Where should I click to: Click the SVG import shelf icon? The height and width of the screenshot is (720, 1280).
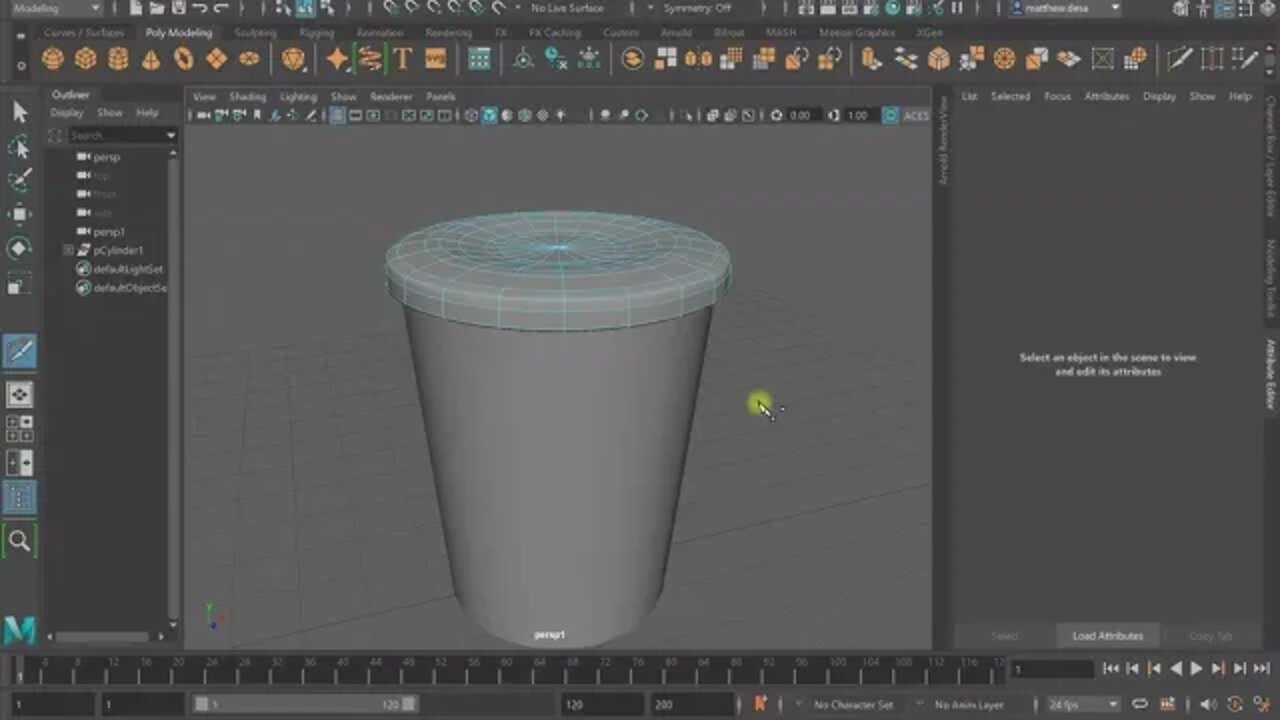pos(436,59)
